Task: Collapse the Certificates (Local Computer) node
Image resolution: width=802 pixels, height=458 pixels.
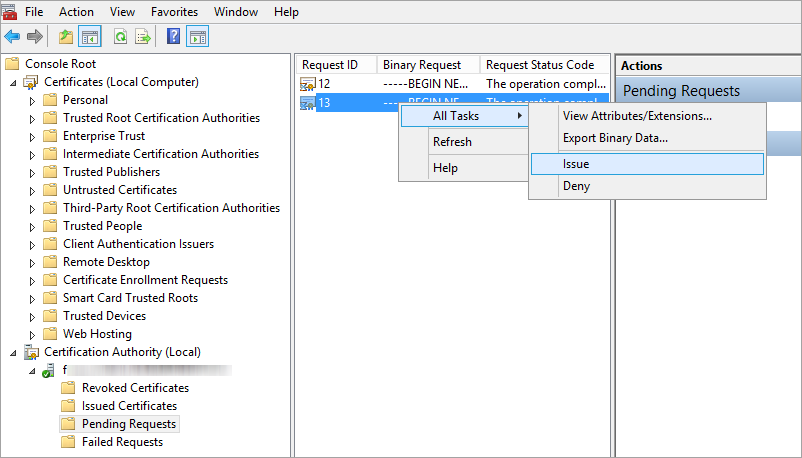Action: (13, 82)
